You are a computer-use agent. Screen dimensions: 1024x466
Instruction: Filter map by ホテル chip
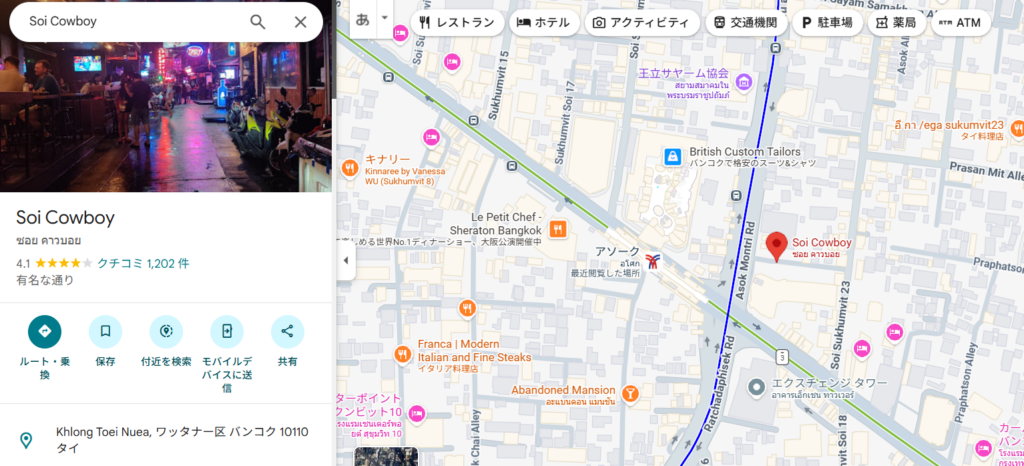pyautogui.click(x=544, y=23)
